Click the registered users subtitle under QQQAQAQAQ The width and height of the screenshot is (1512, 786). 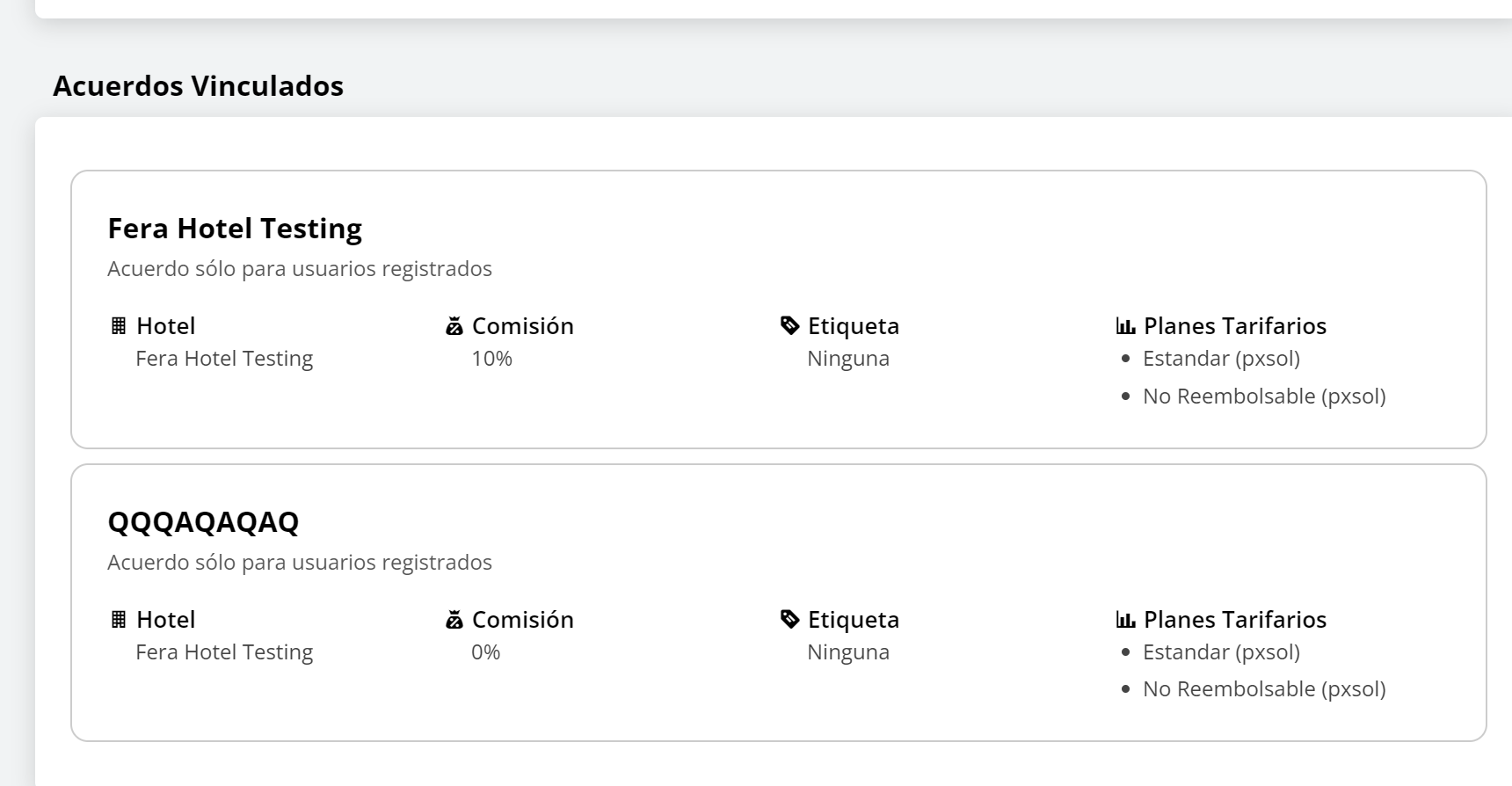click(299, 563)
